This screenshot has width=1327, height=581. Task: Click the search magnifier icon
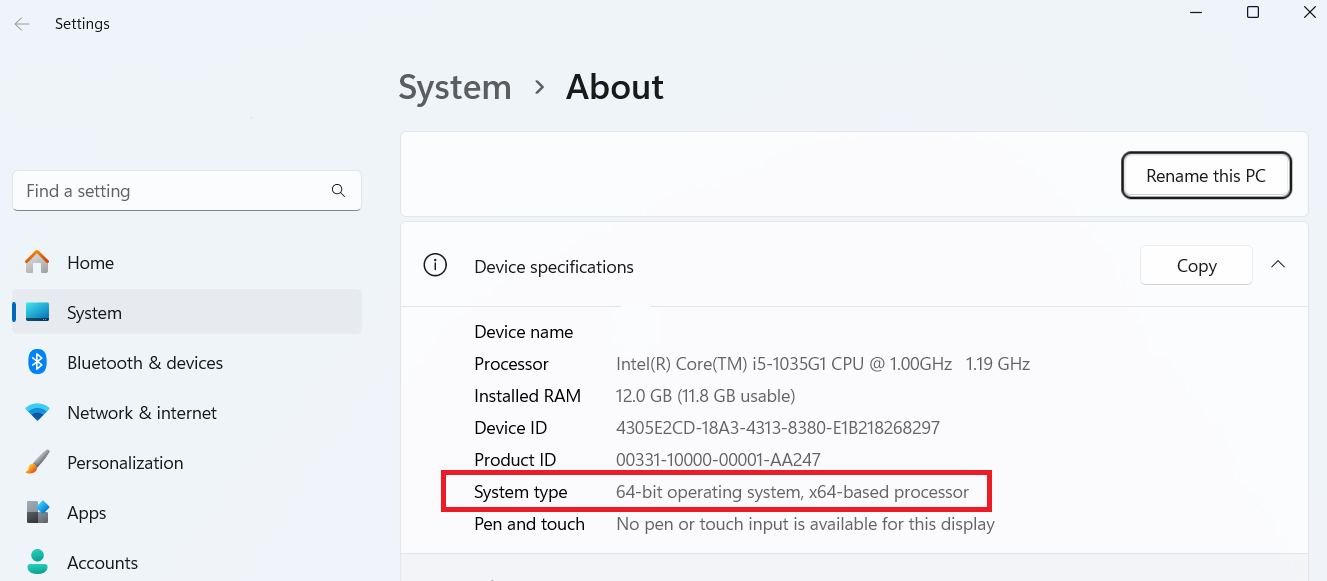click(x=338, y=190)
